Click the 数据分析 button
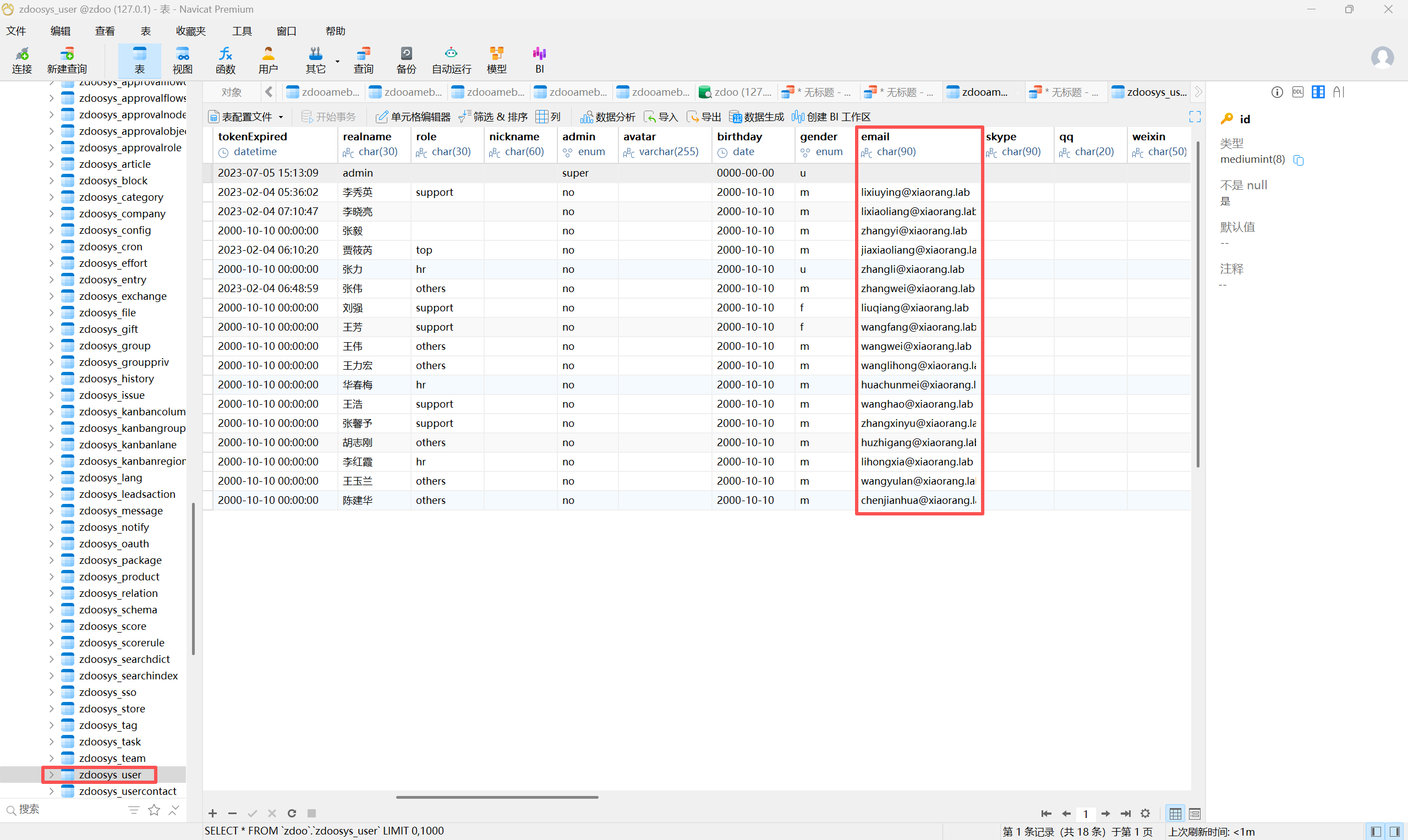The height and width of the screenshot is (840, 1408). click(x=608, y=117)
